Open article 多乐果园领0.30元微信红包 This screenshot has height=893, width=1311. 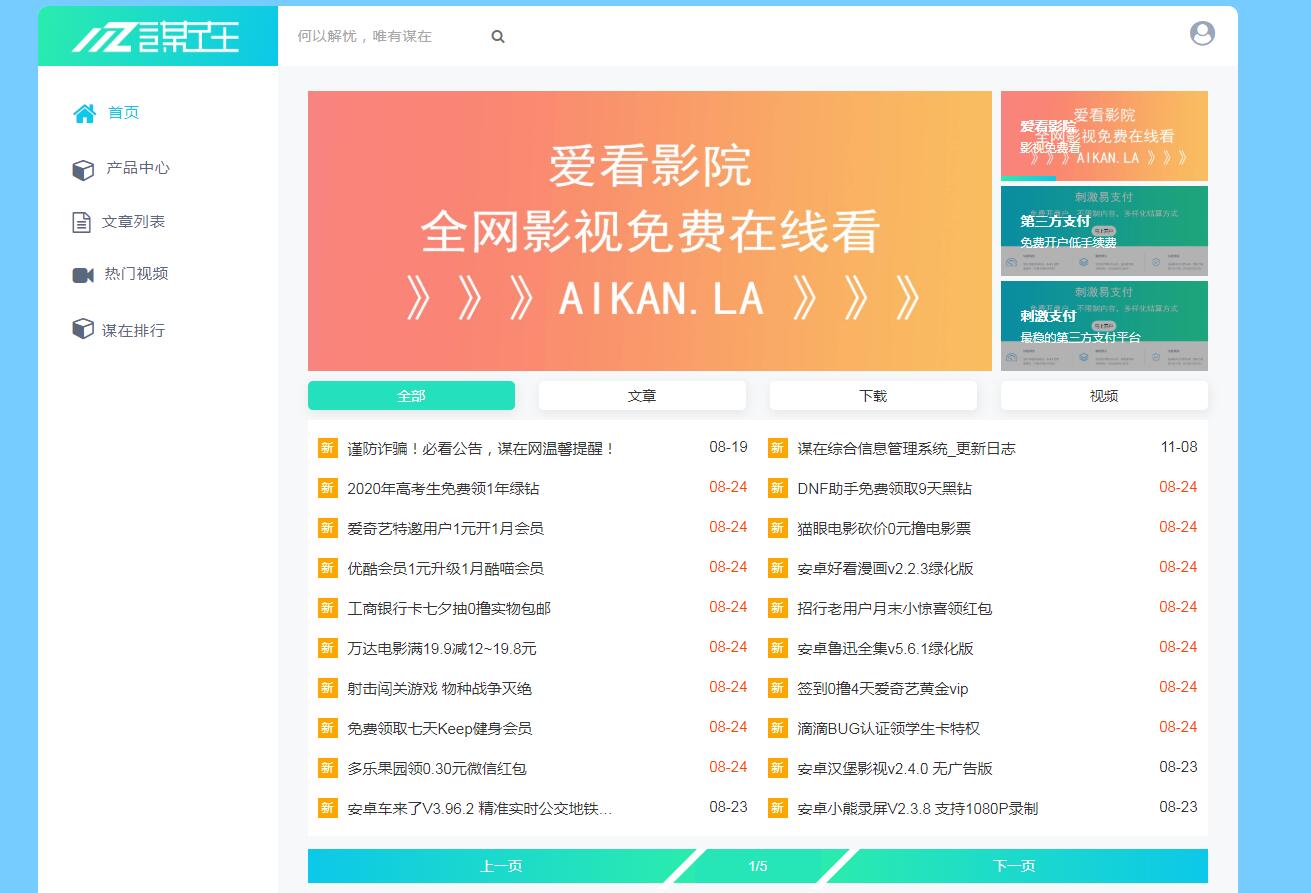coord(437,769)
